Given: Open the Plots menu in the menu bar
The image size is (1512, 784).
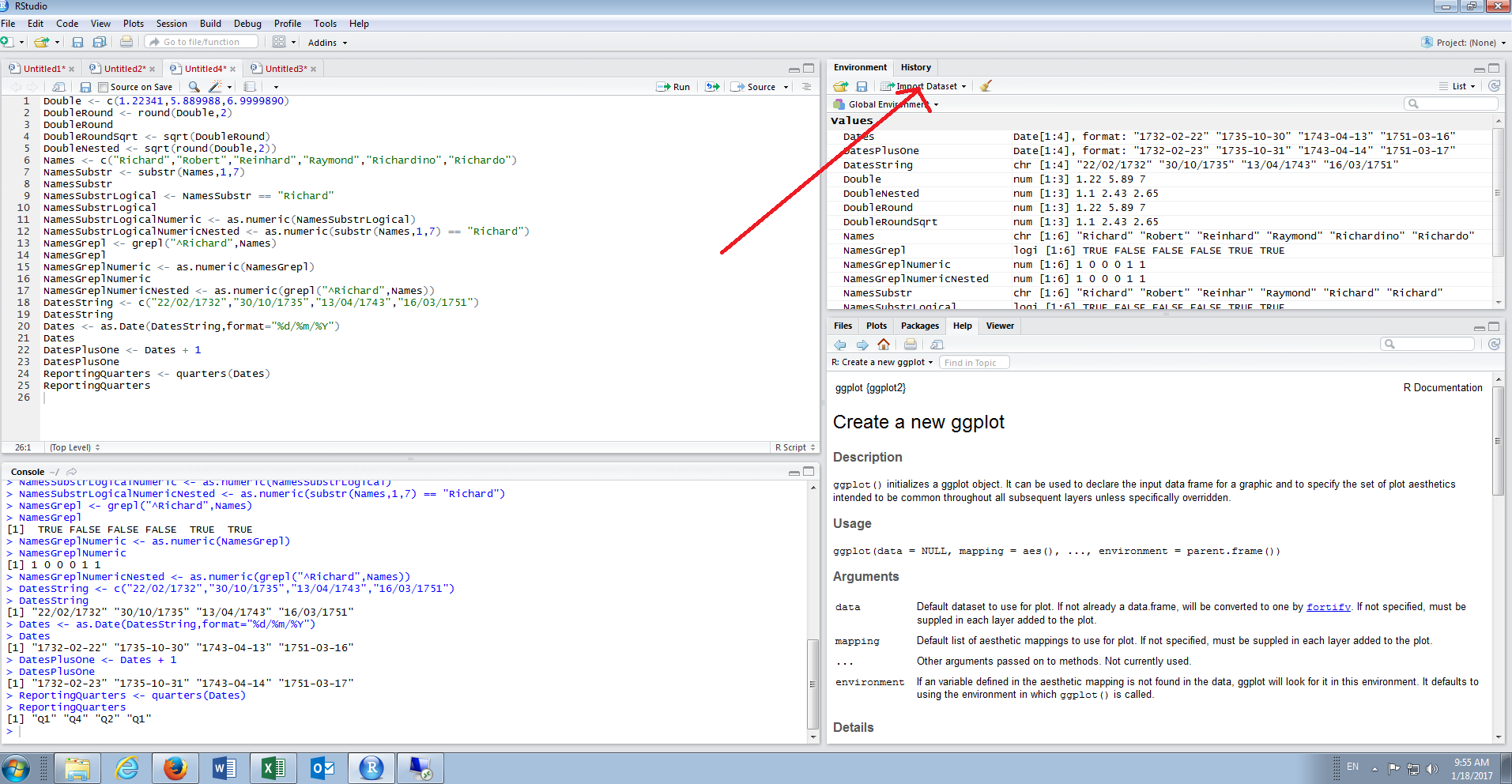Looking at the screenshot, I should (x=134, y=24).
